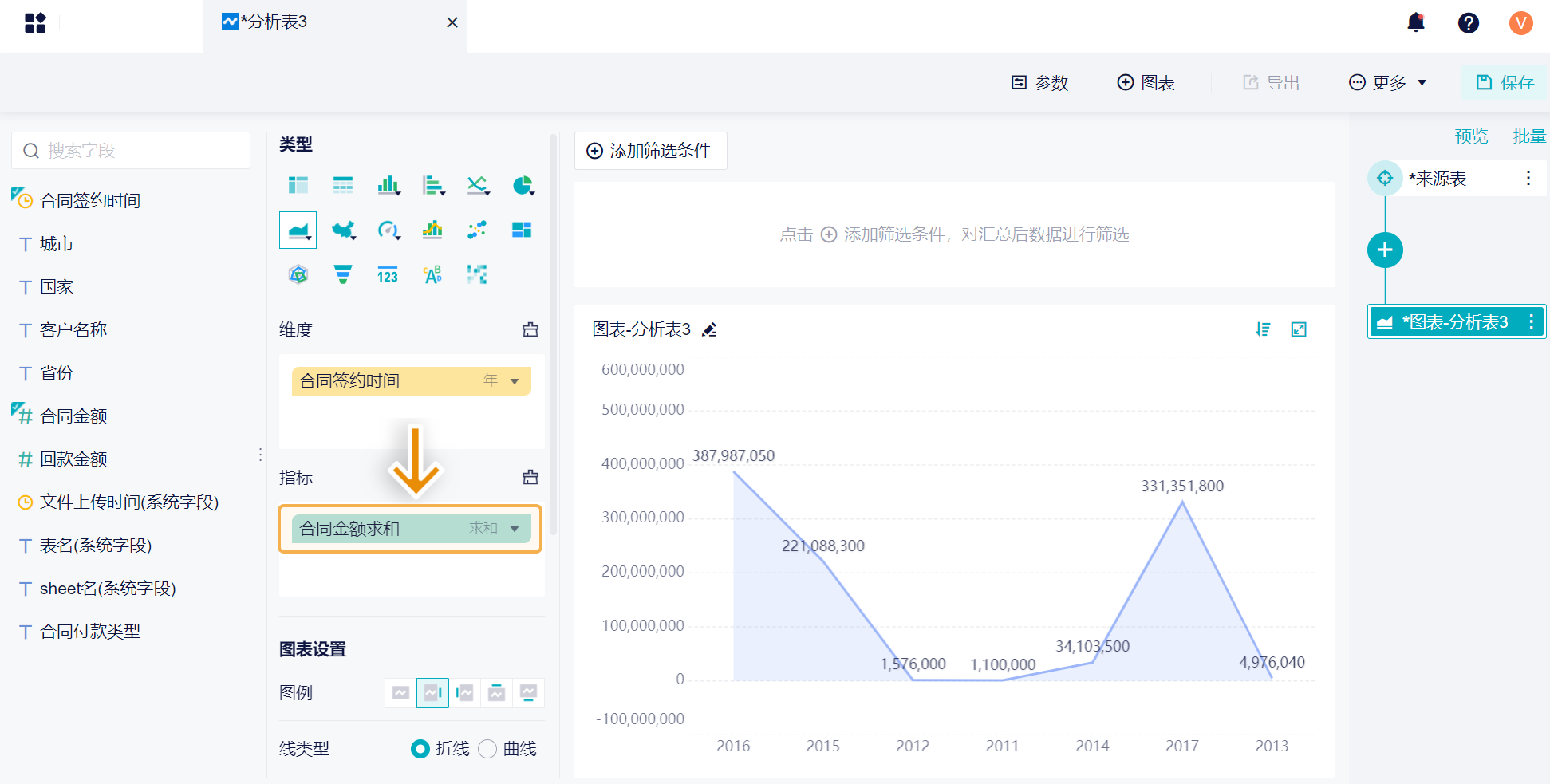
Task: Set legend position to top
Action: click(497, 692)
